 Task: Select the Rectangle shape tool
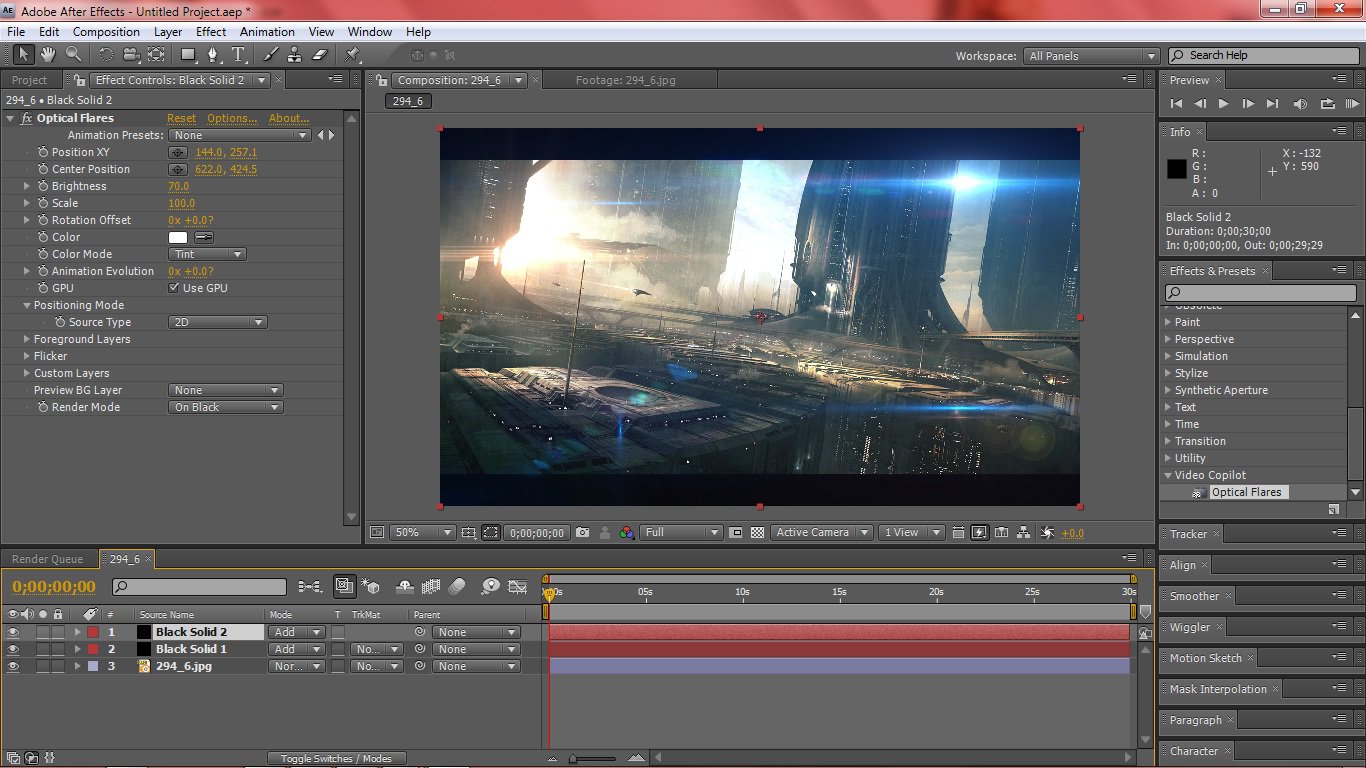pos(187,55)
